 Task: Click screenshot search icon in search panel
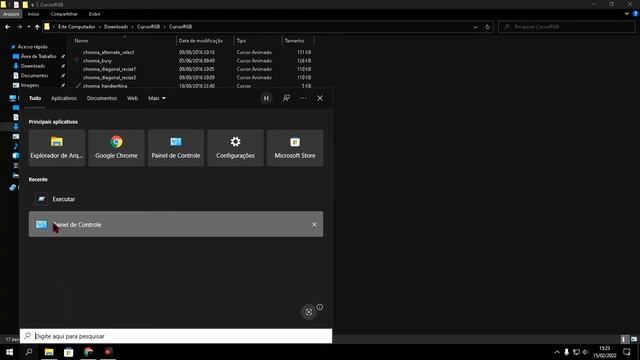coord(309,312)
